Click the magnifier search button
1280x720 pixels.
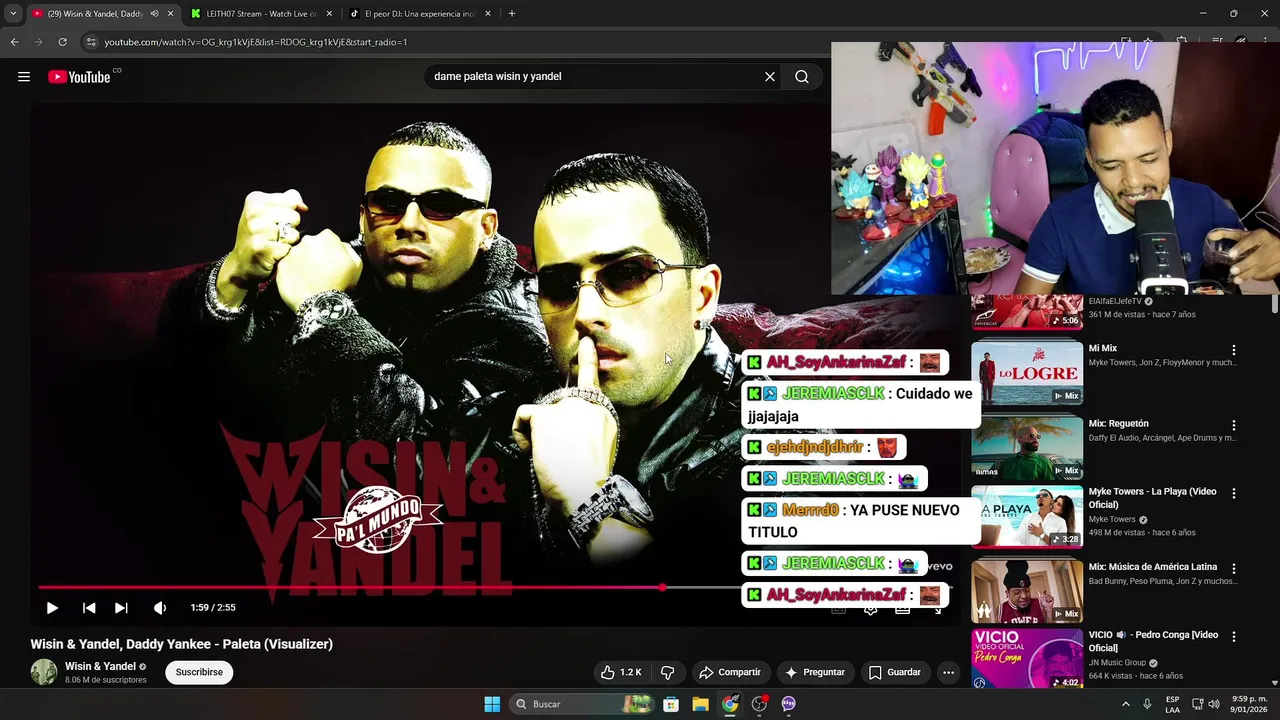(x=802, y=77)
